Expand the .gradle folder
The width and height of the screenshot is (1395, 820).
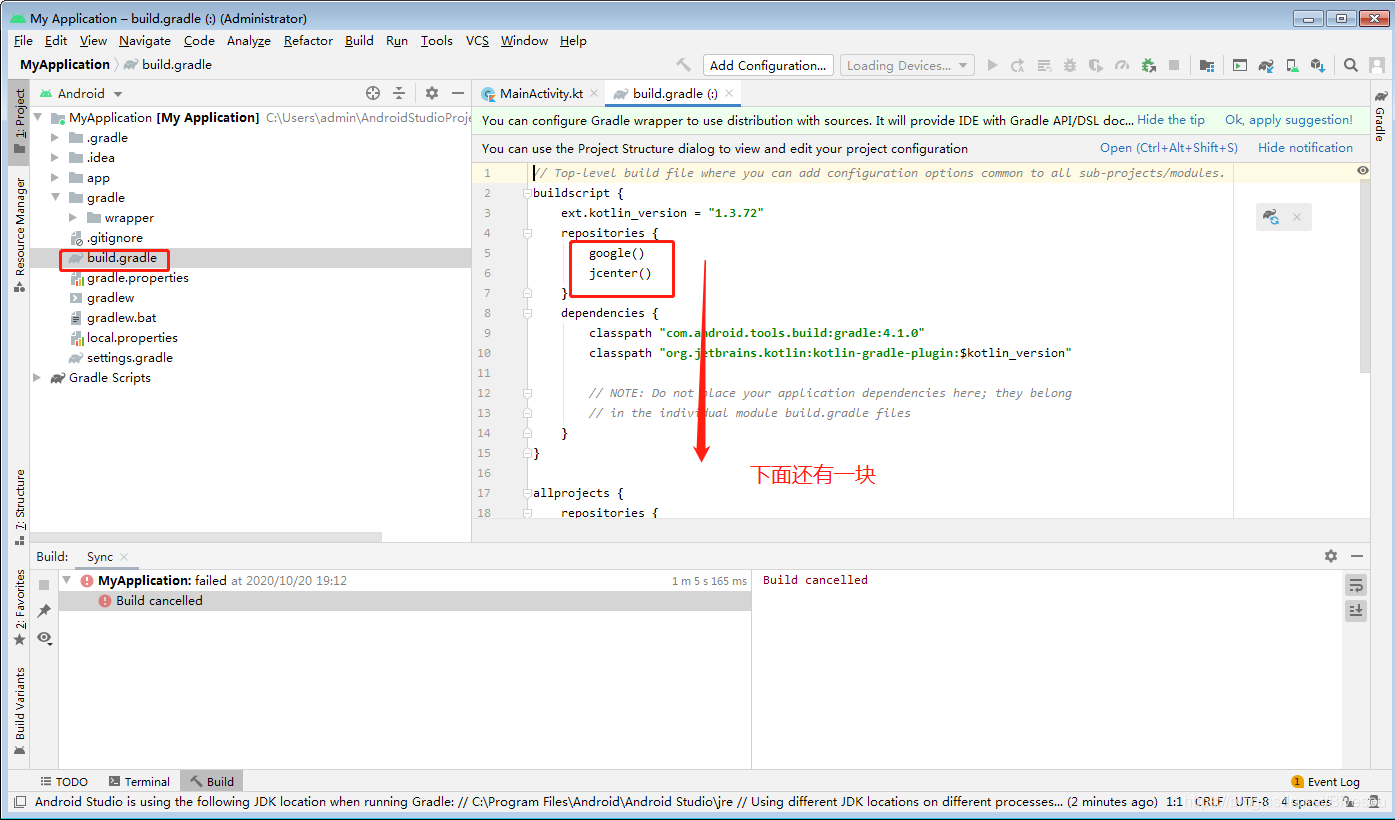coord(56,138)
